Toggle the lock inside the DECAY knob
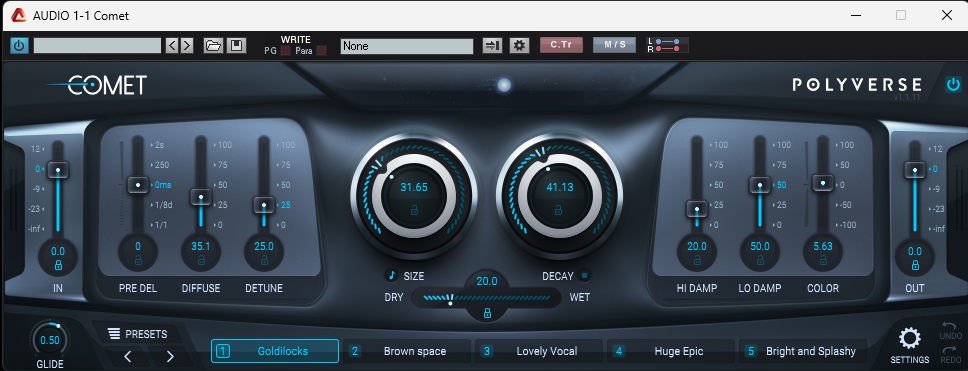 [x=558, y=211]
